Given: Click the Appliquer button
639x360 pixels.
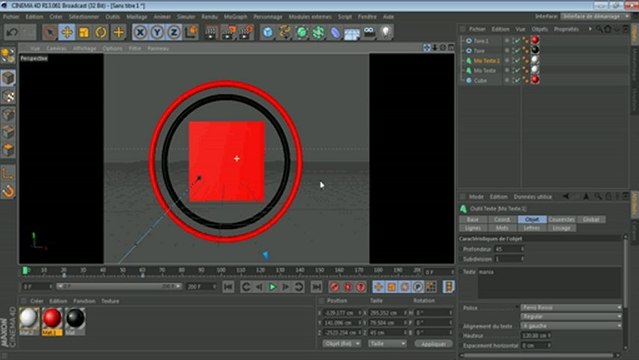Looking at the screenshot, I should pos(433,344).
